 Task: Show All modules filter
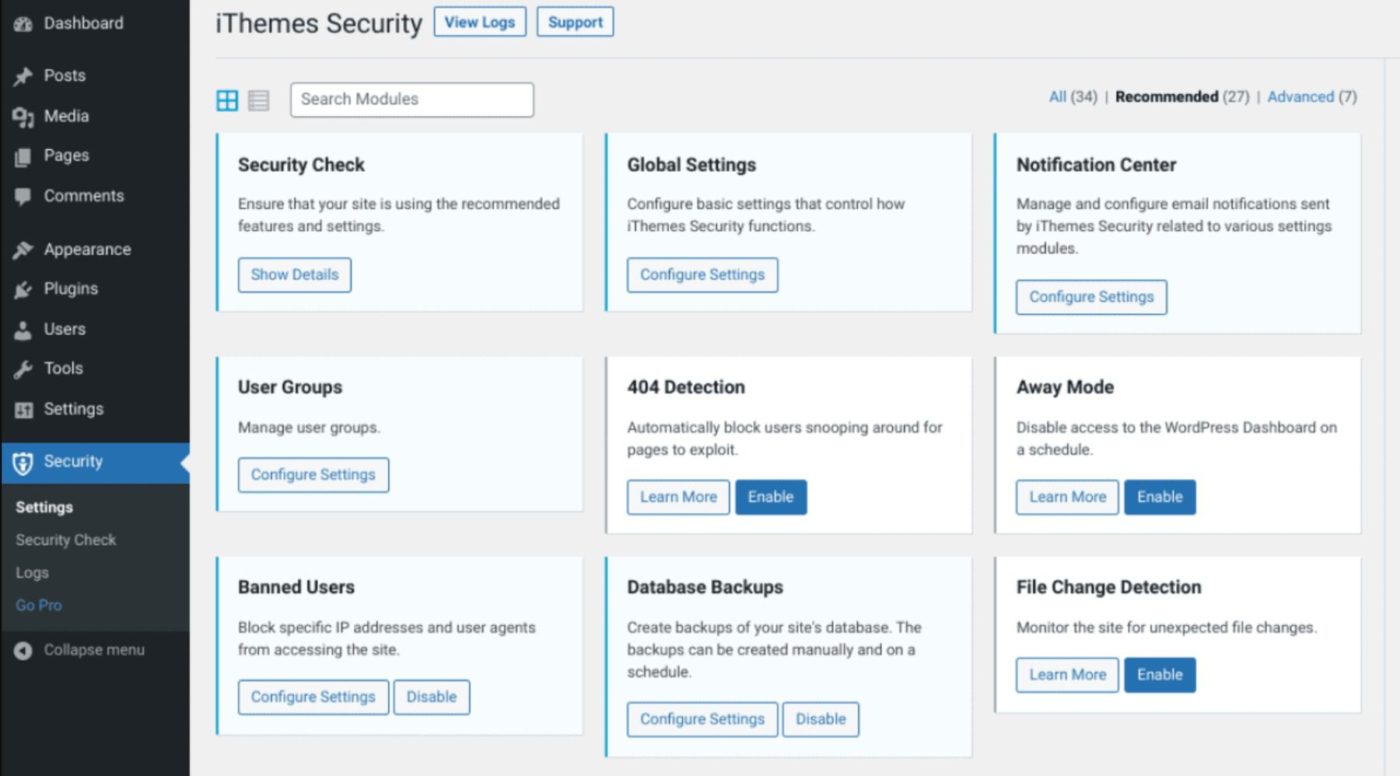tap(1057, 97)
